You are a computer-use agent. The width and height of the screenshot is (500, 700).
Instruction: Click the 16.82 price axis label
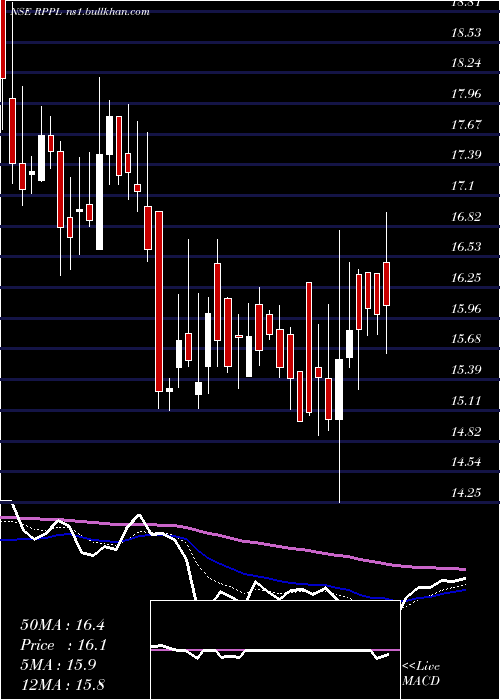pyautogui.click(x=468, y=217)
